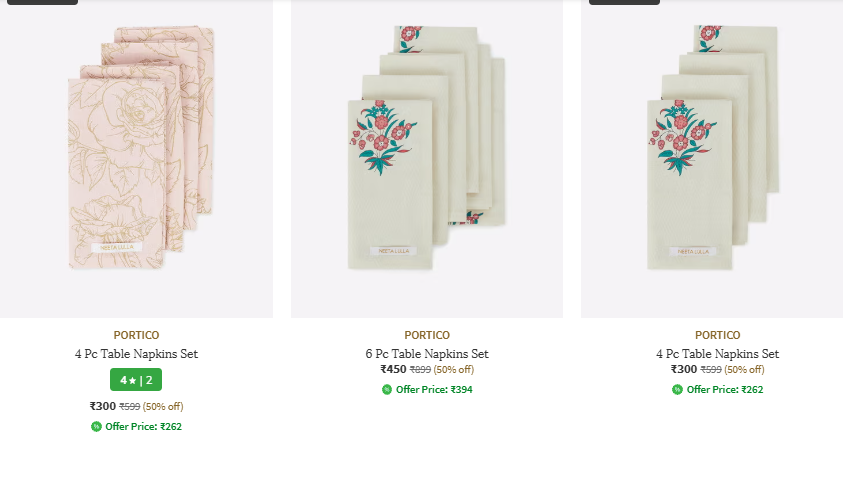Click the ₹450 price of the 6 Pc set
This screenshot has width=843, height=490.
(393, 370)
